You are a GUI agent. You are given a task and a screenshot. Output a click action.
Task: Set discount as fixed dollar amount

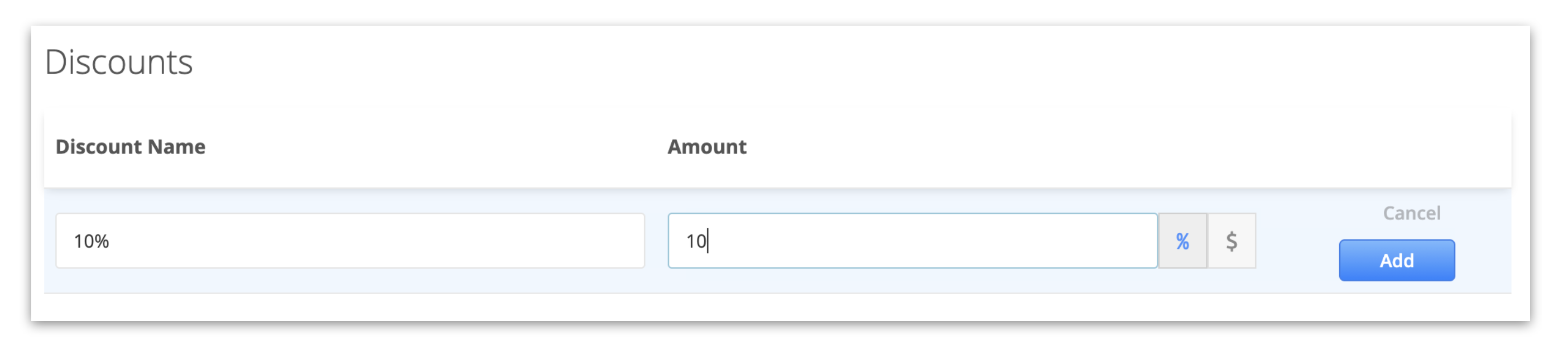(x=1232, y=241)
